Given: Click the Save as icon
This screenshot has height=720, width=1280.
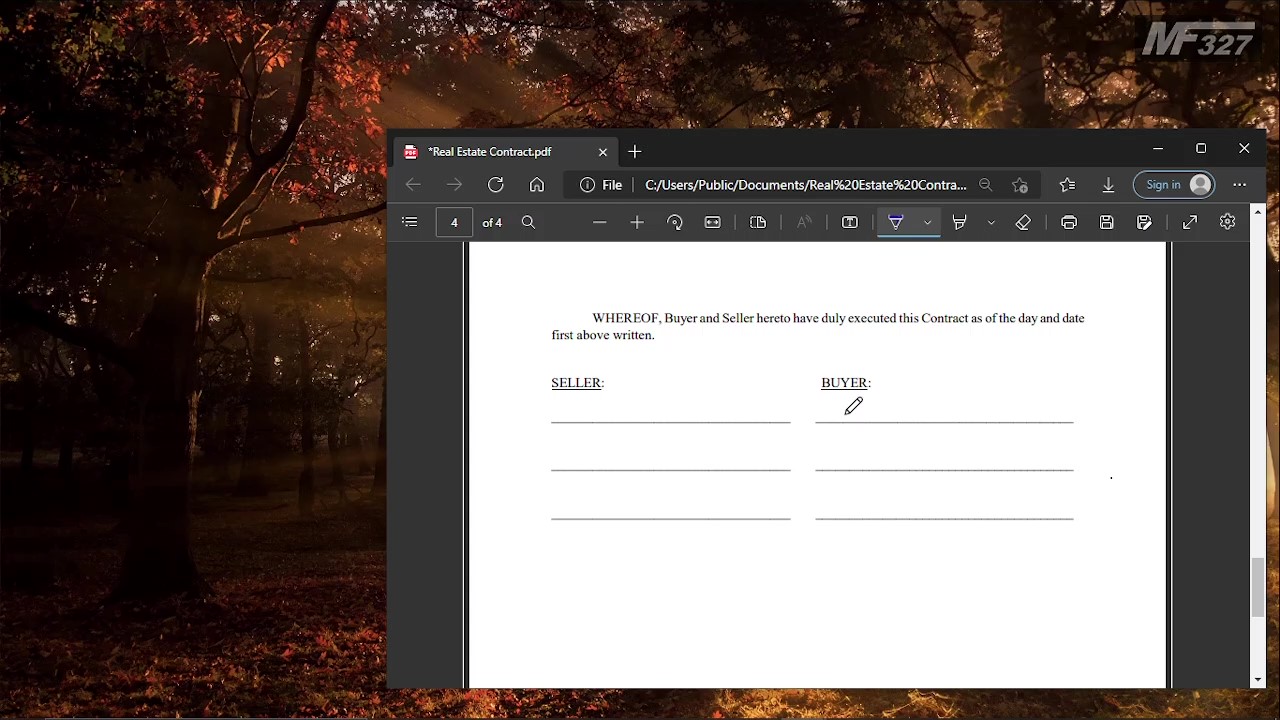Looking at the screenshot, I should pyautogui.click(x=1145, y=222).
